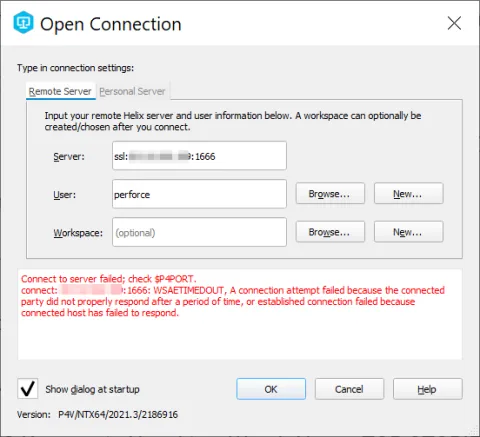Image resolution: width=480 pixels, height=437 pixels.
Task: Click the Workspace: field label
Action: (78, 233)
